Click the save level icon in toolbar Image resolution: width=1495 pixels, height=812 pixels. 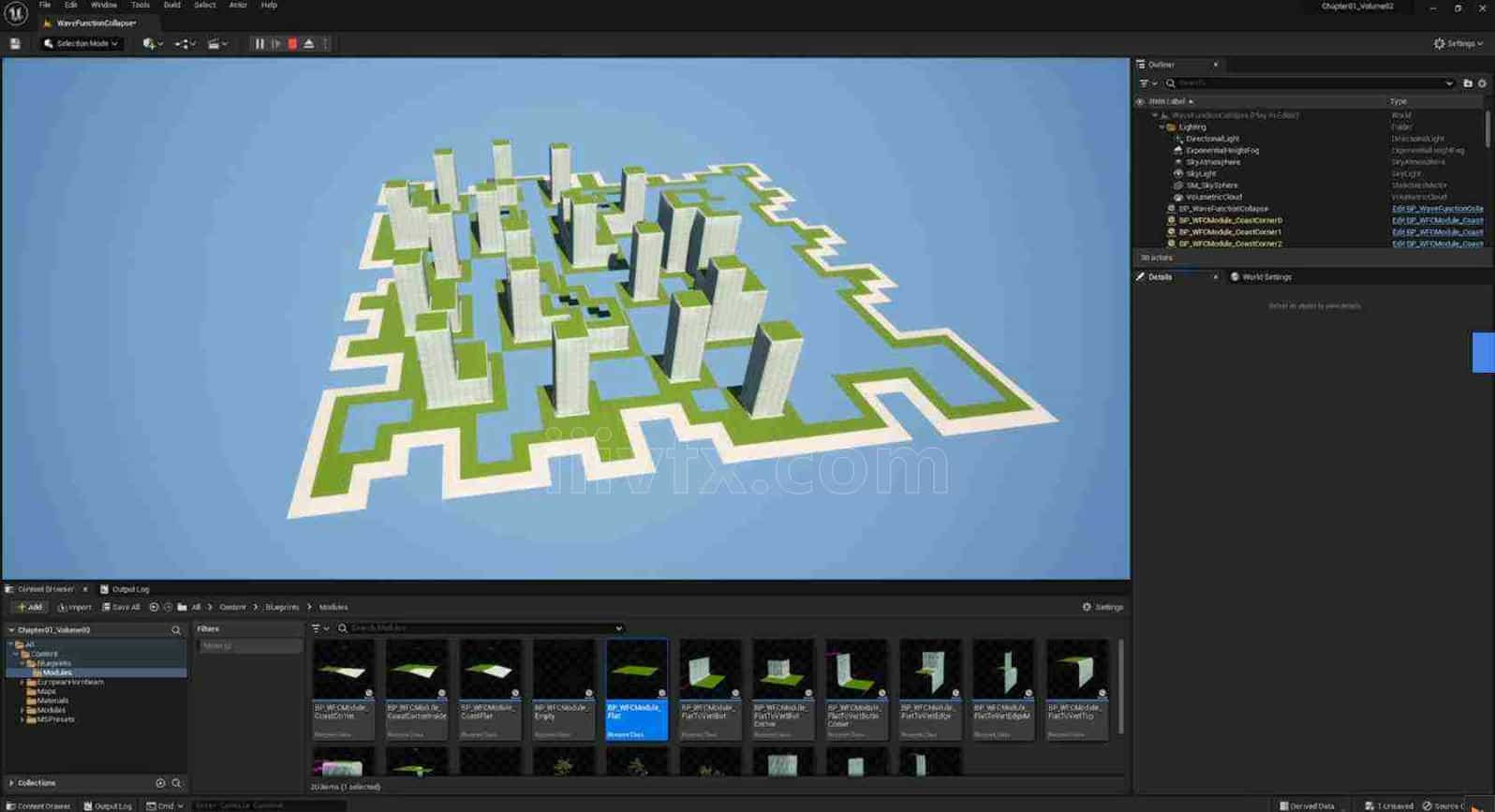click(x=15, y=44)
